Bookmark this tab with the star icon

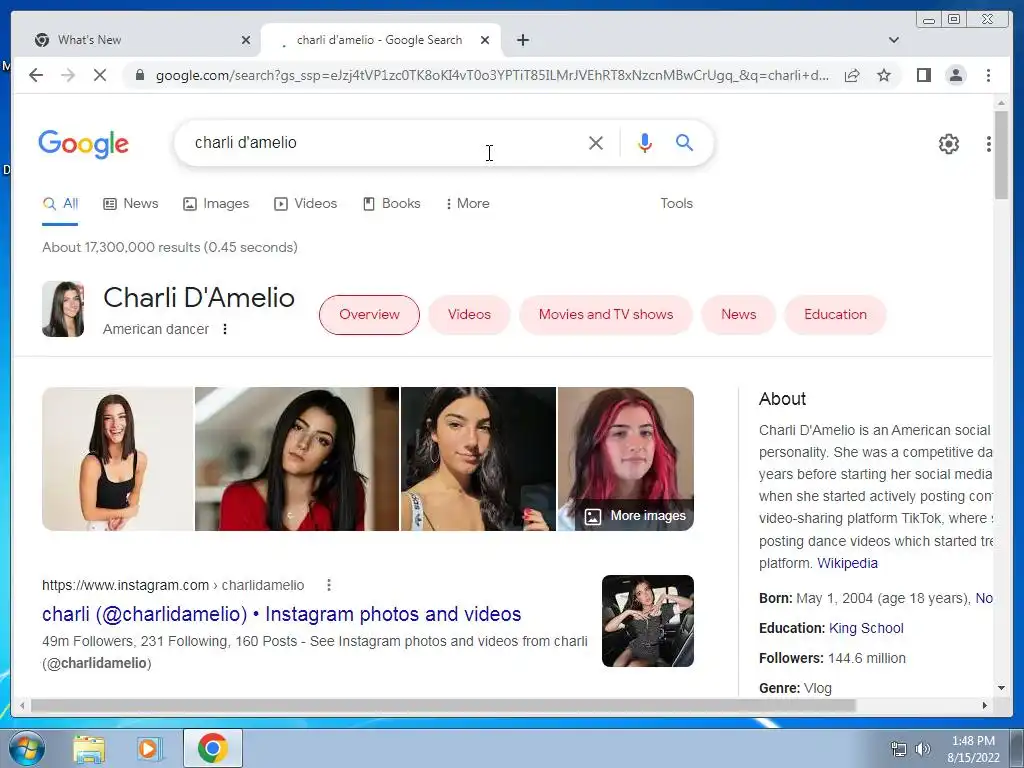coord(884,75)
